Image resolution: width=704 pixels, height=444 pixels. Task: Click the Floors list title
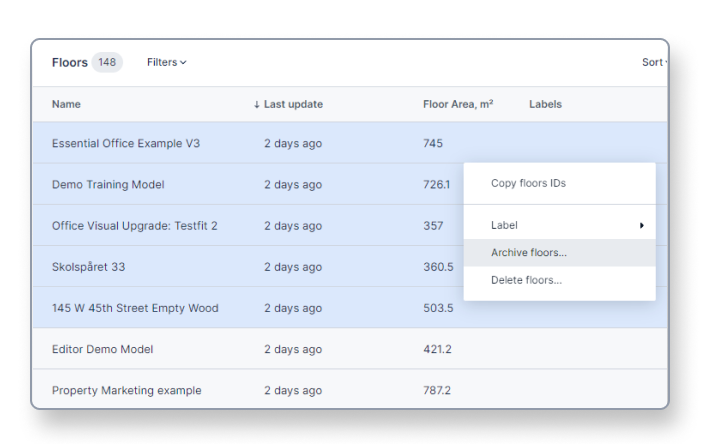[x=69, y=62]
